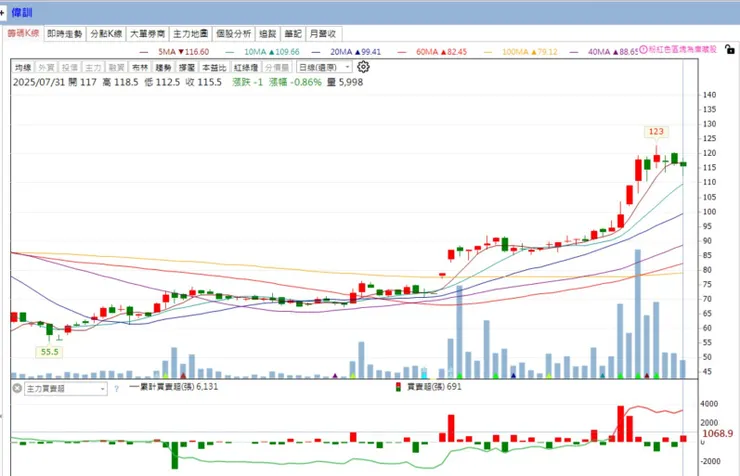Click the 20MA 99.41 legend entry
The height and width of the screenshot is (476, 740).
(x=355, y=51)
